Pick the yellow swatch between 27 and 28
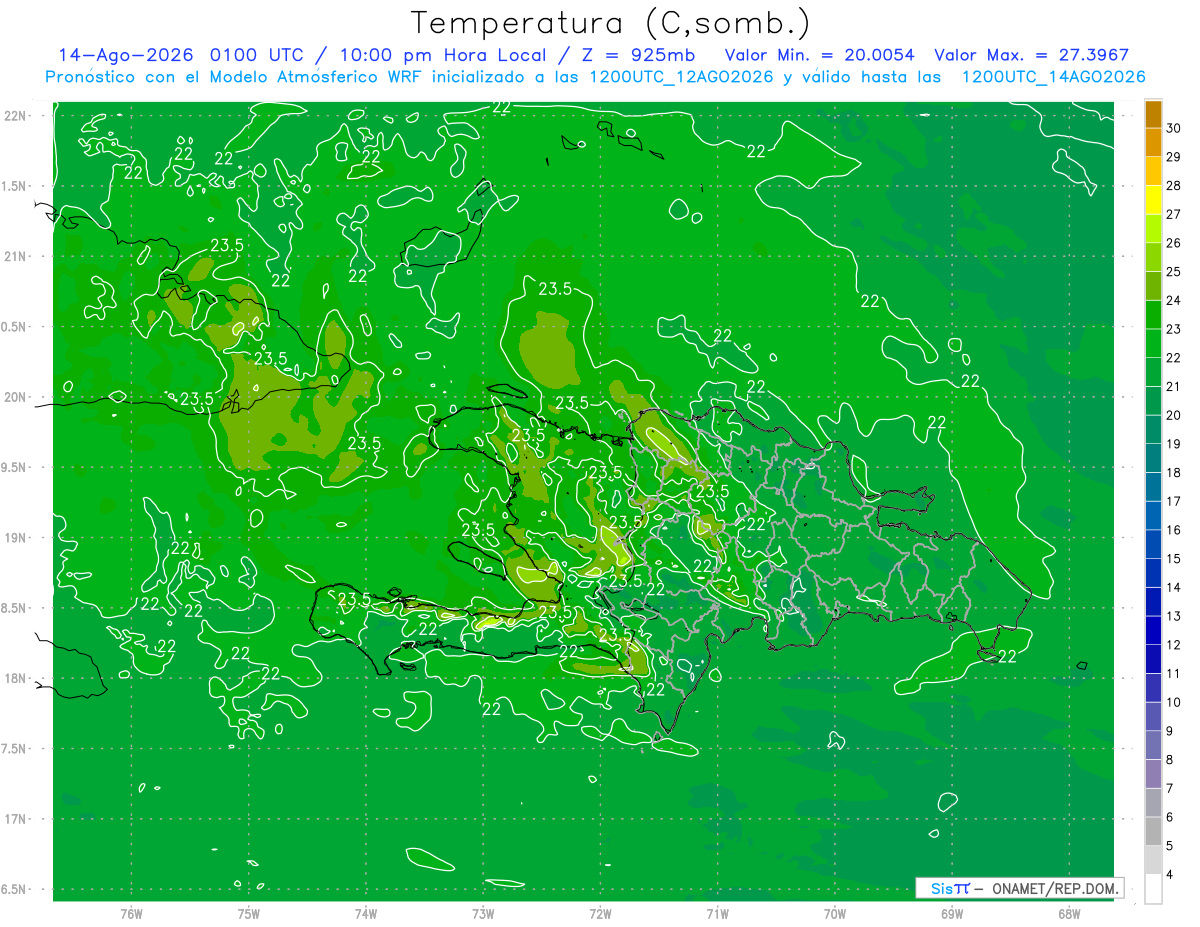This screenshot has height=927, width=1200. pos(1153,200)
